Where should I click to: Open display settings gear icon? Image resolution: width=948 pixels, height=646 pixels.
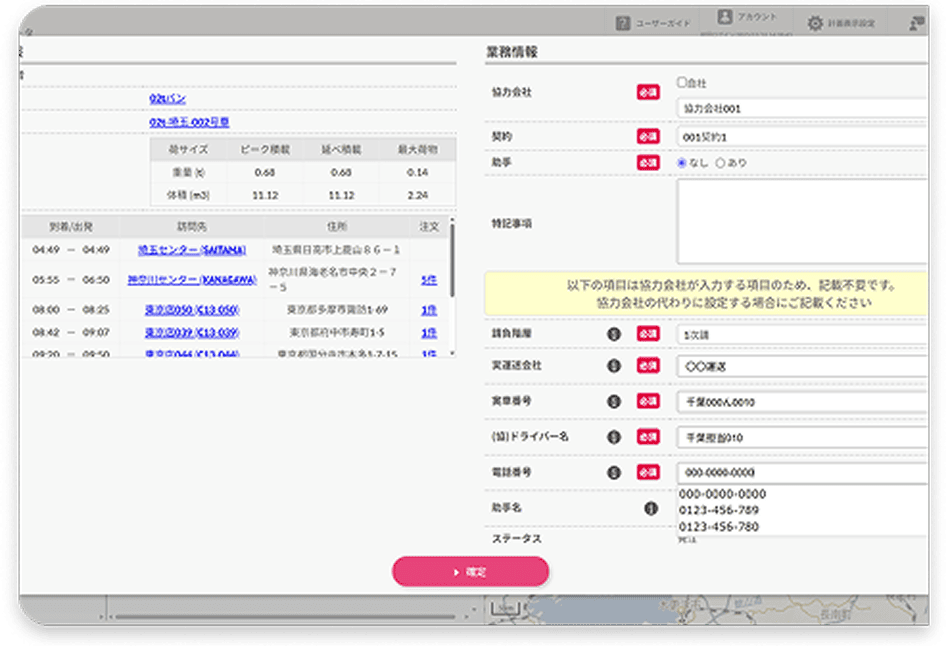(815, 23)
